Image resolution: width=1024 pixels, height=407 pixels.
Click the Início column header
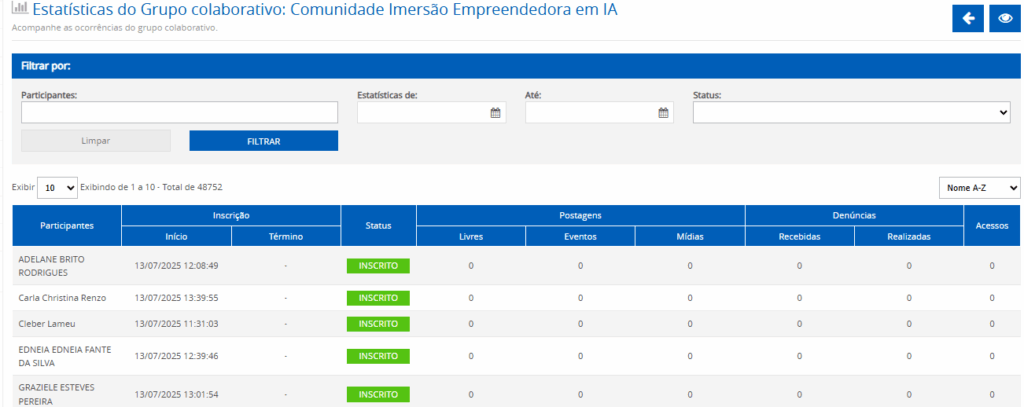[176, 237]
